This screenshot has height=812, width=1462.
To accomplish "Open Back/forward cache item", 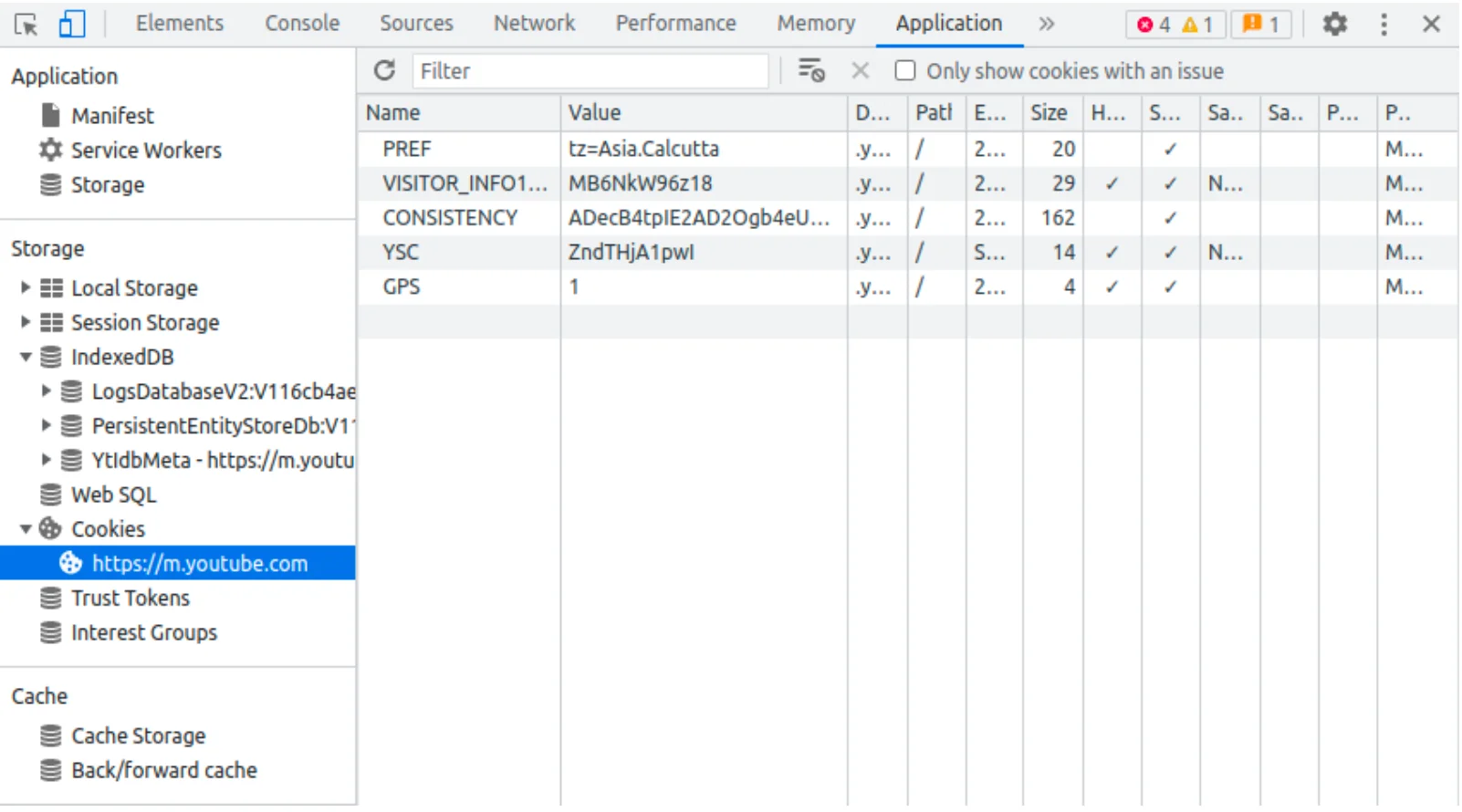I will [x=164, y=771].
